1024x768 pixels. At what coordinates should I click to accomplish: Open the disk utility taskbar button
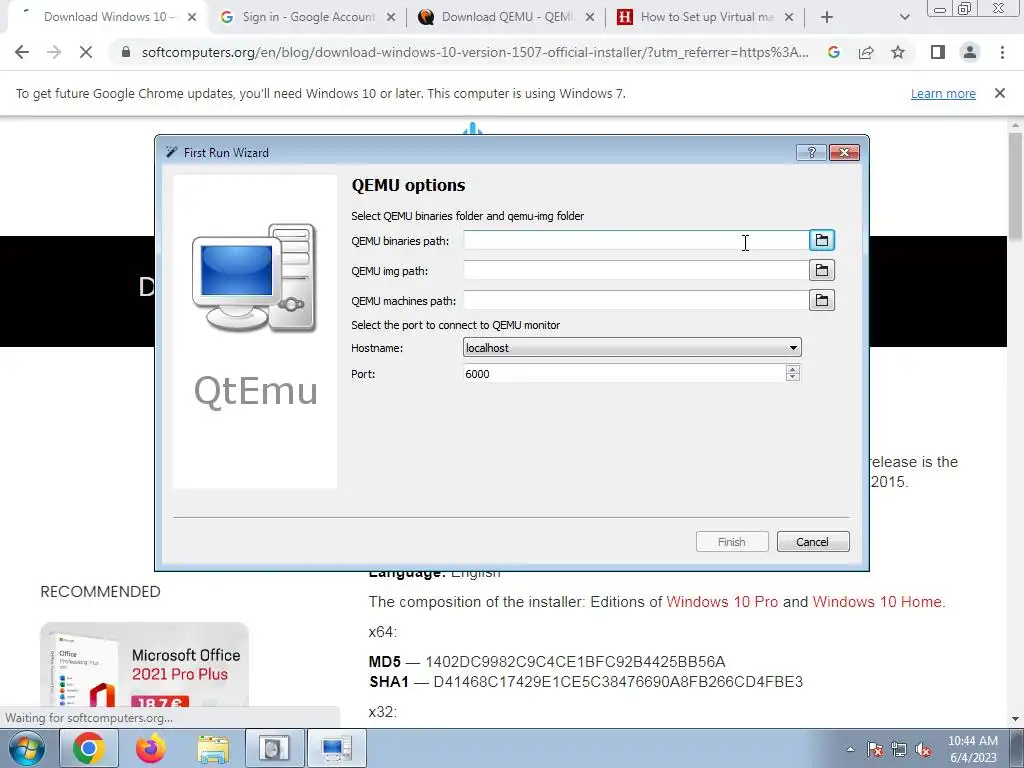pyautogui.click(x=274, y=748)
